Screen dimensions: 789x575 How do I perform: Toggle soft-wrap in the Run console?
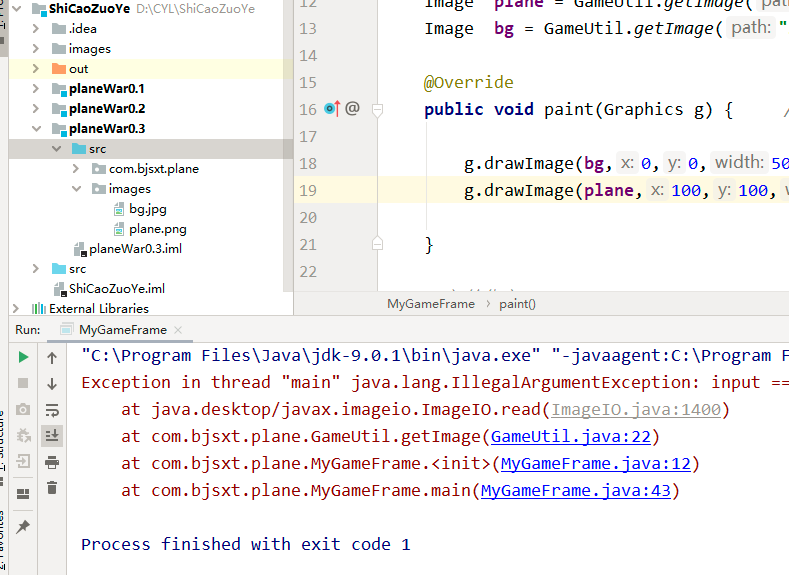coord(52,410)
